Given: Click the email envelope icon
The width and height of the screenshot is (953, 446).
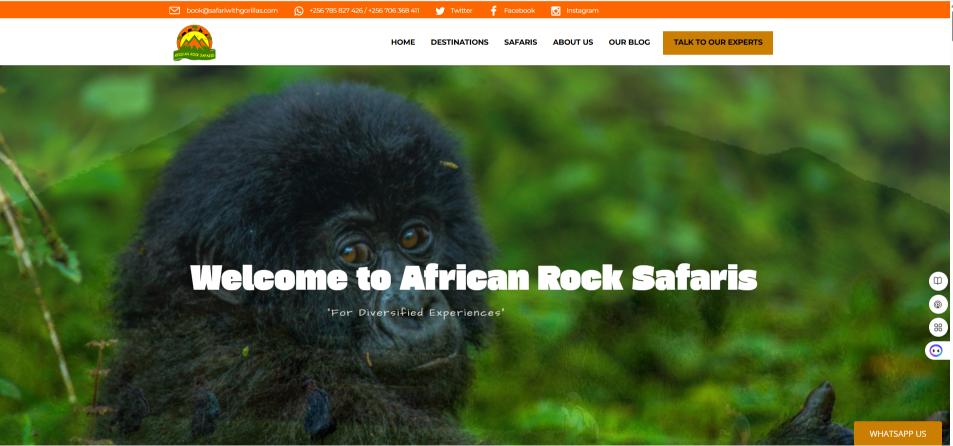Looking at the screenshot, I should click(174, 10).
